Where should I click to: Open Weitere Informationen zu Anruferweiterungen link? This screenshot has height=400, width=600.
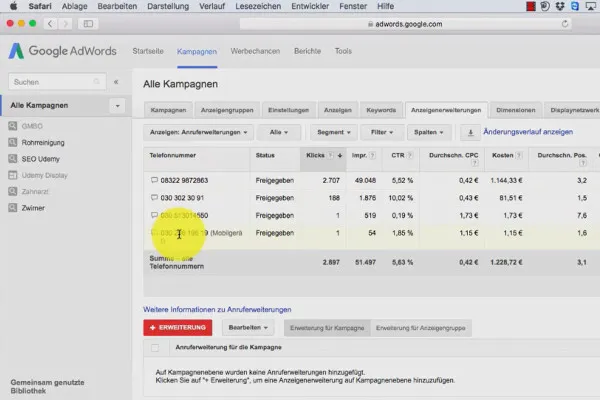[x=217, y=309]
